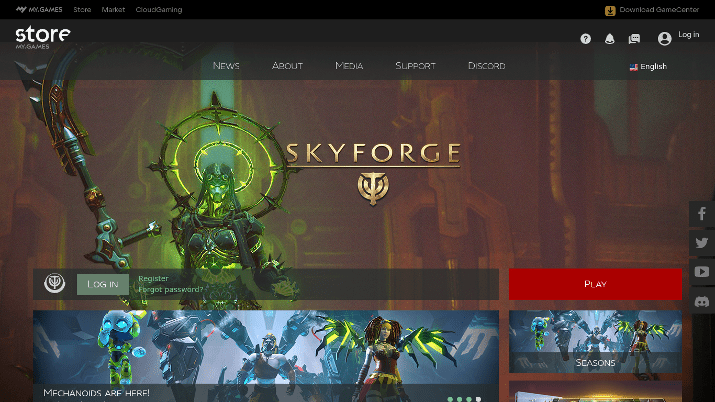Open the chat messages icon

click(634, 39)
